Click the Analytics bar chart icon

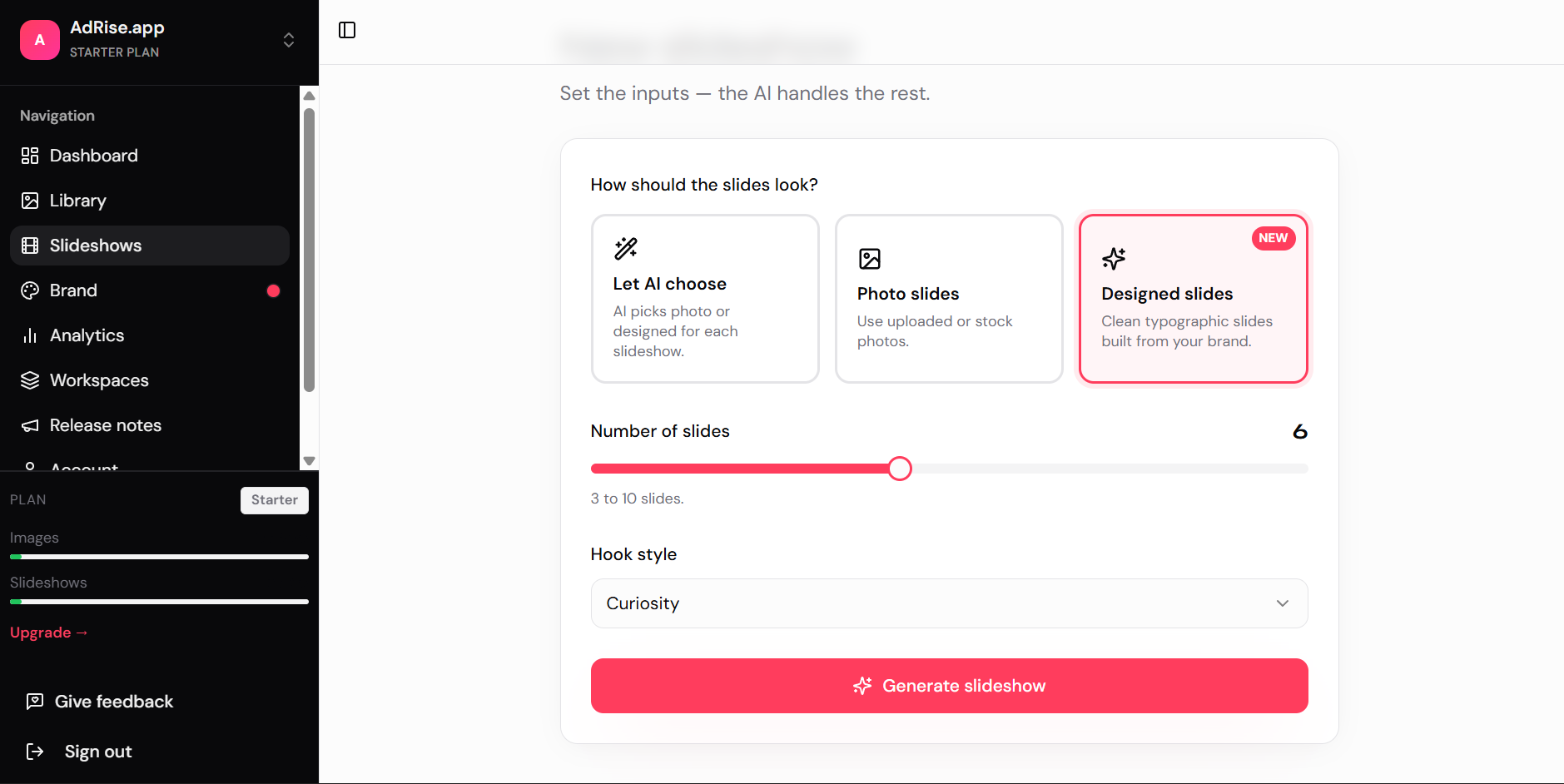click(30, 335)
